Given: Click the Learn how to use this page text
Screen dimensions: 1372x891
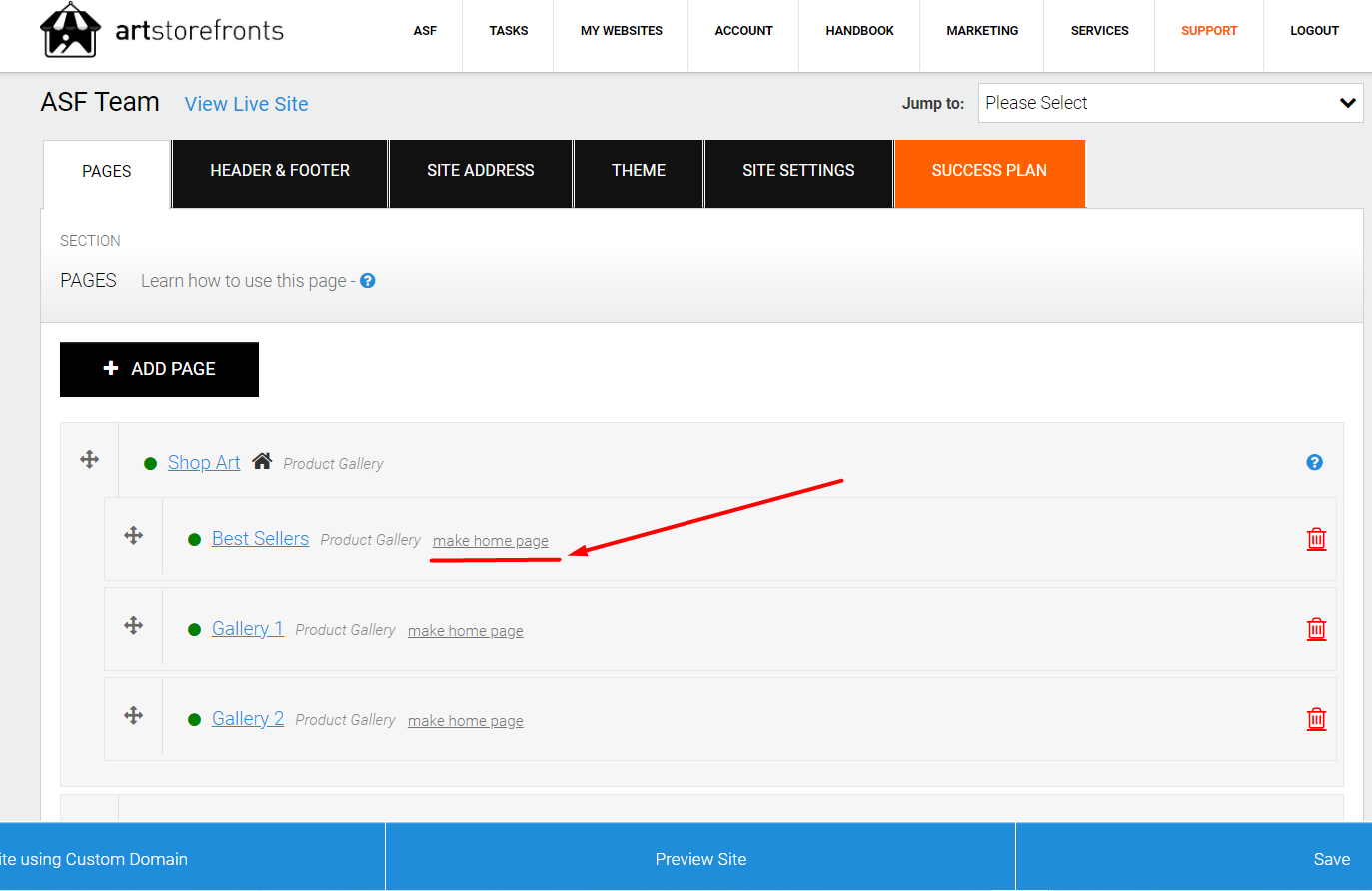Looking at the screenshot, I should pos(244,281).
